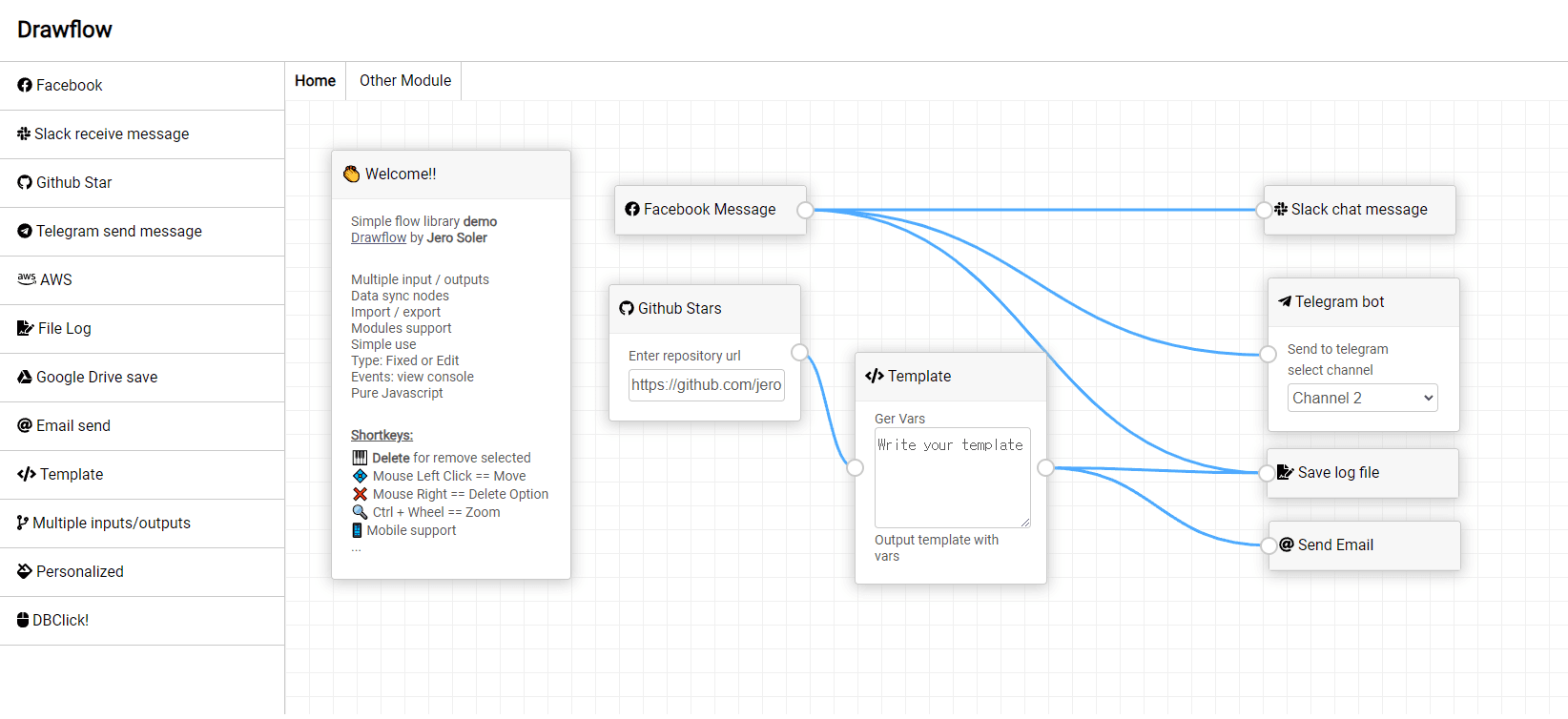Click the Github icon next to Github Star

(x=25, y=182)
